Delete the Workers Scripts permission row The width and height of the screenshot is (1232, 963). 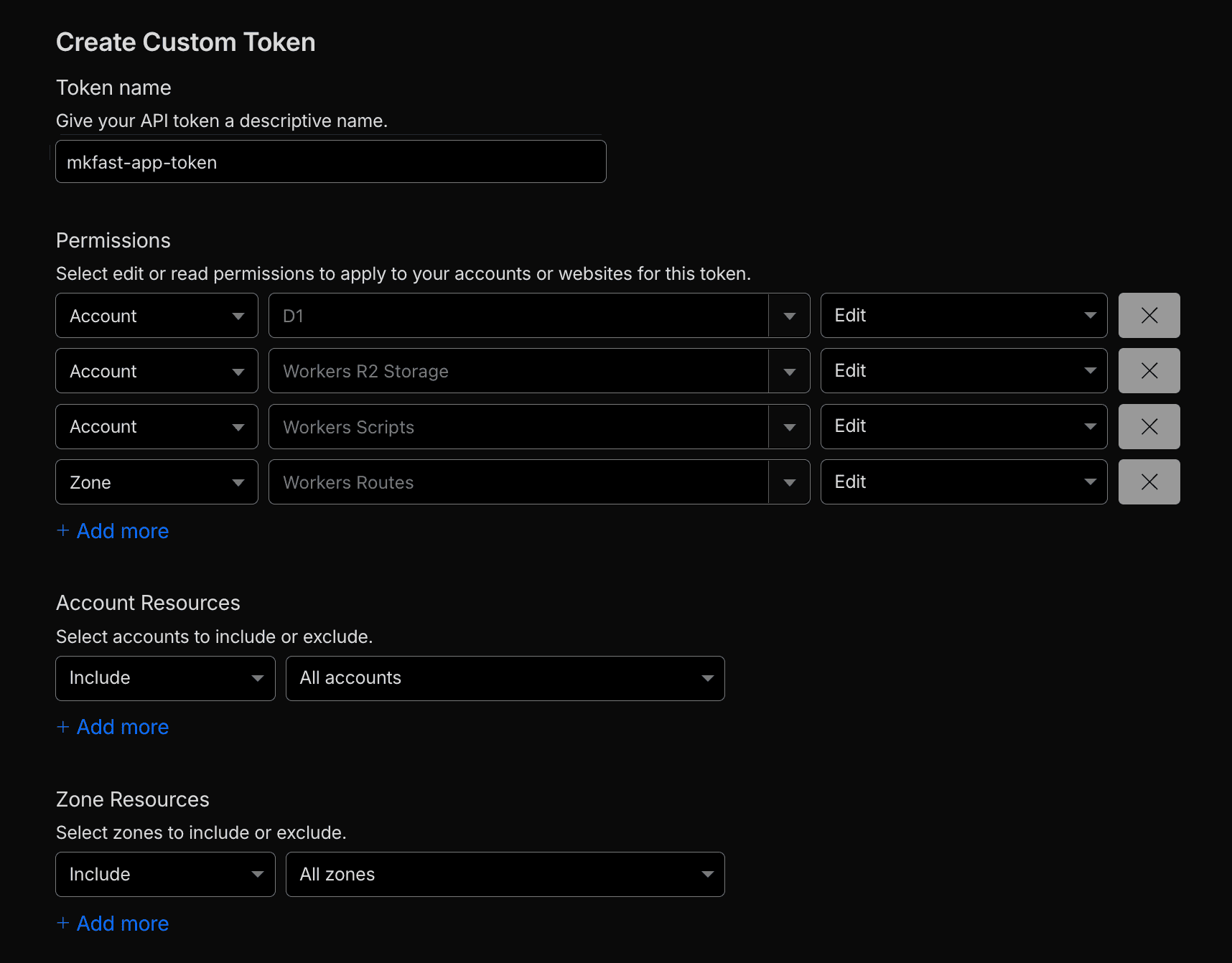tap(1149, 427)
